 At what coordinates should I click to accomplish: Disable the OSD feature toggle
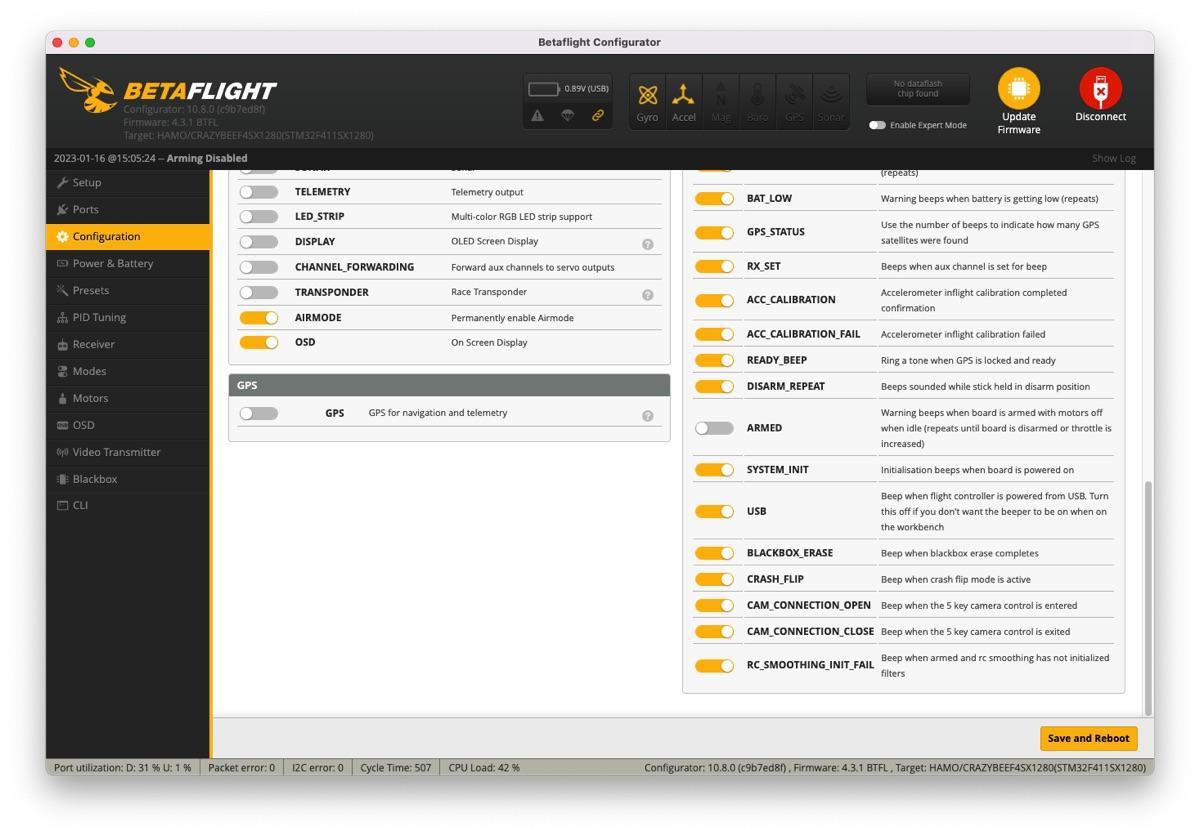[x=259, y=342]
